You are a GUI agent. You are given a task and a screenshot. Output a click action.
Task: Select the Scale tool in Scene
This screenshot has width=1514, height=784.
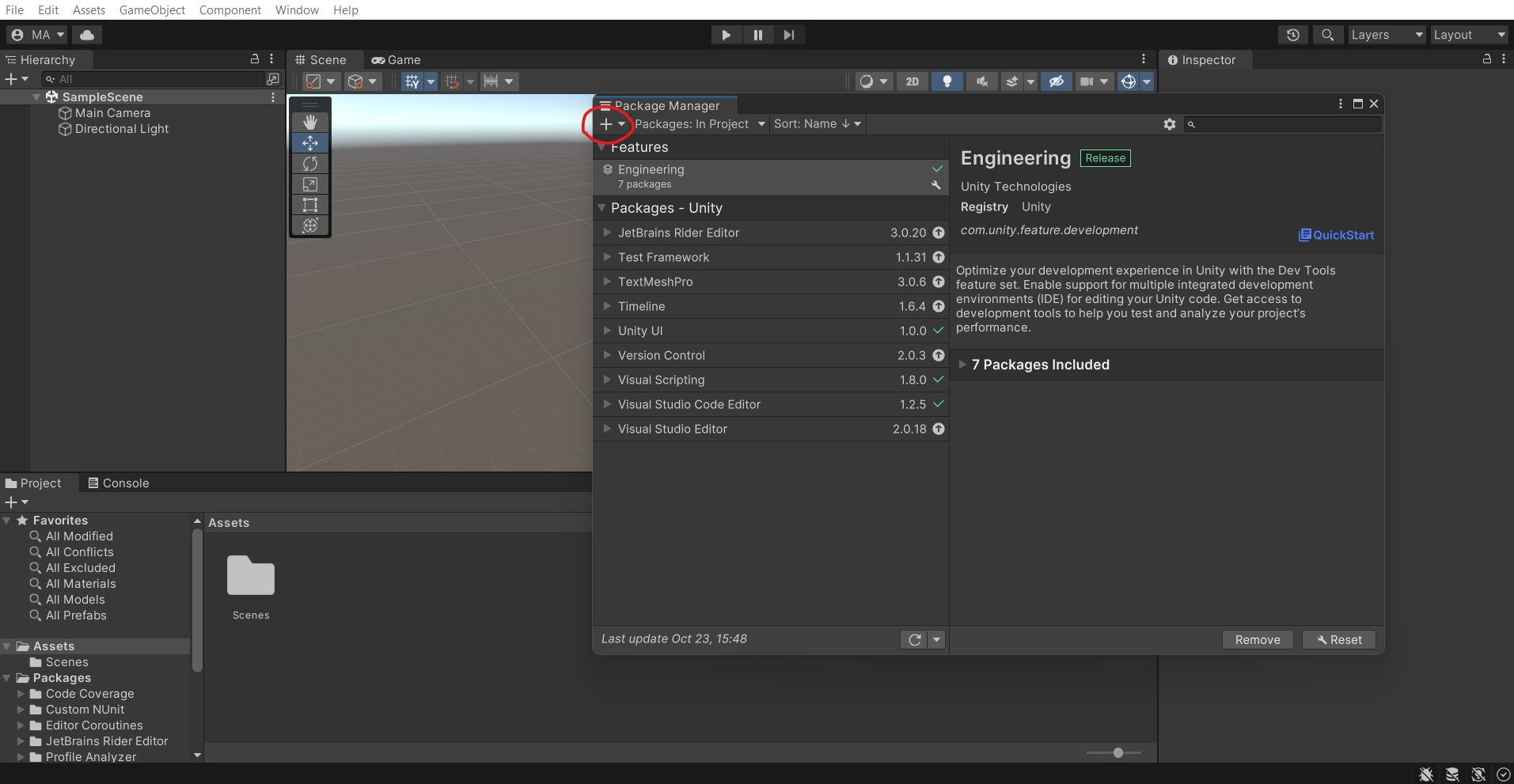coord(310,184)
